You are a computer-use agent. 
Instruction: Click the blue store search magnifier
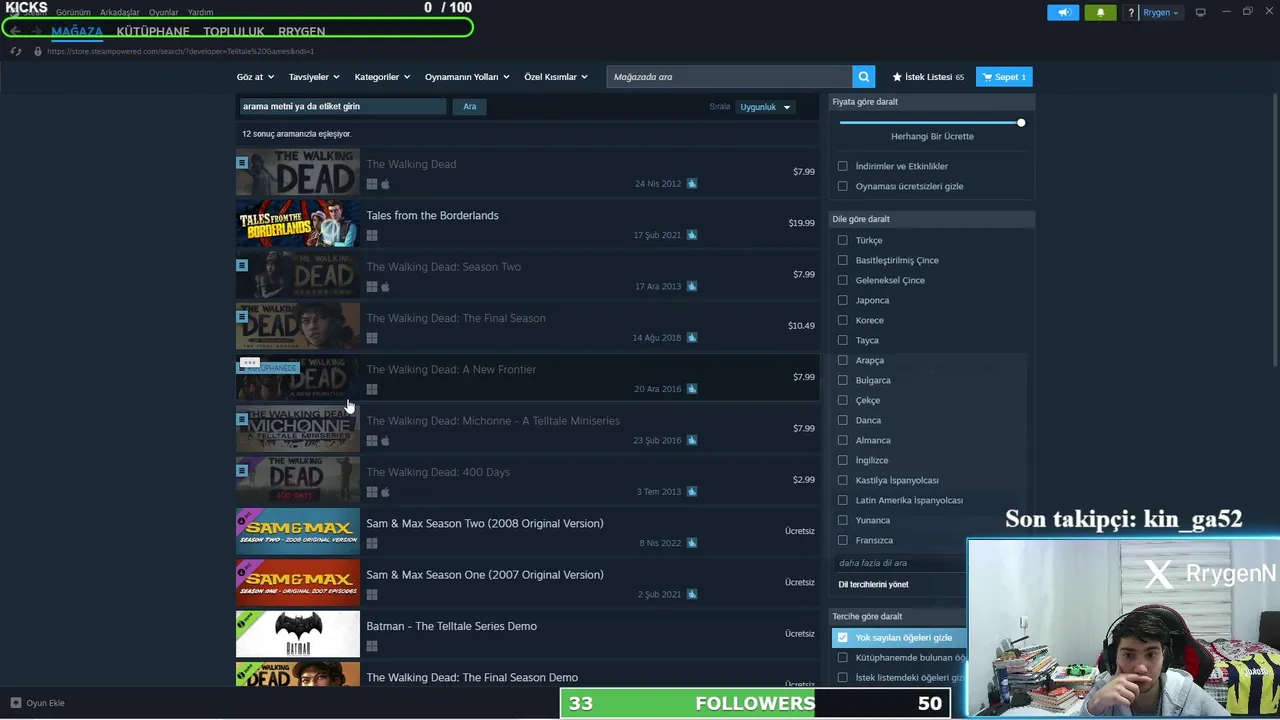click(x=864, y=76)
